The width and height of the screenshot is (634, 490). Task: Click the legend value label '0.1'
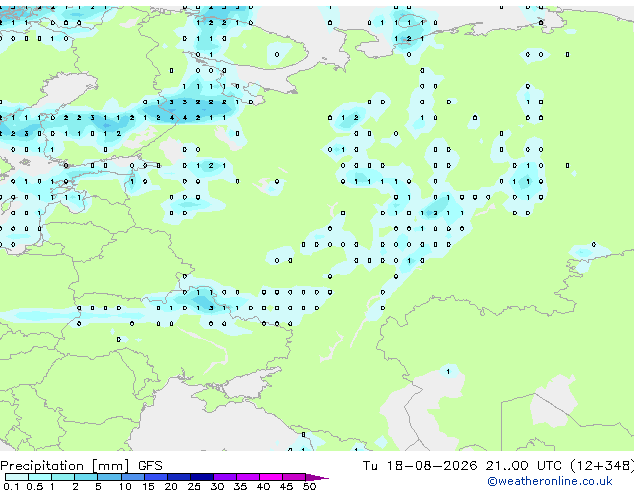click(x=11, y=486)
